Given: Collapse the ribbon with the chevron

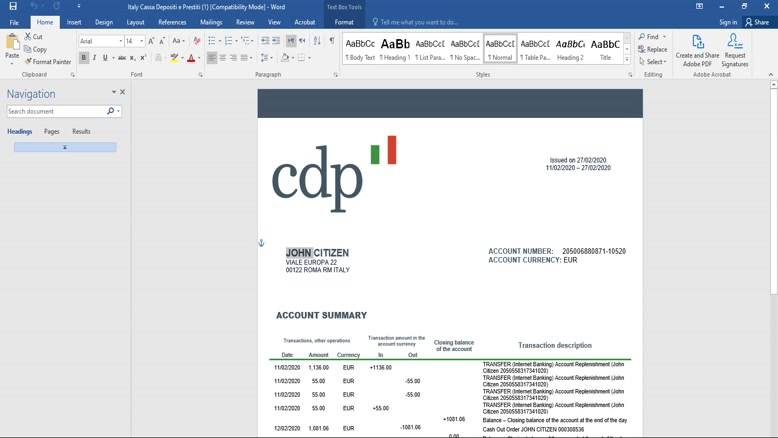Looking at the screenshot, I should 771,75.
